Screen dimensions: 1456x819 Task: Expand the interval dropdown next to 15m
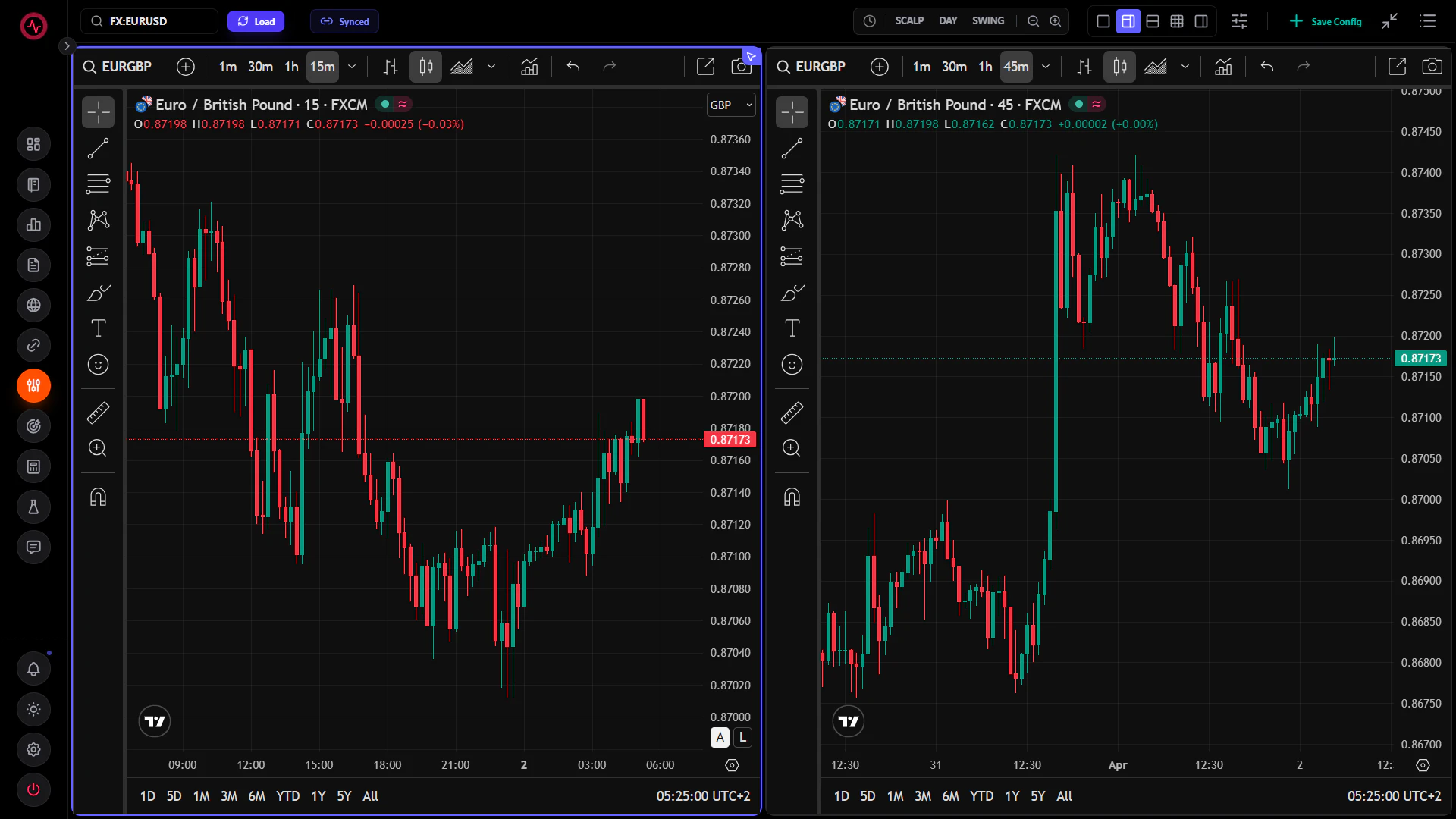click(x=352, y=67)
